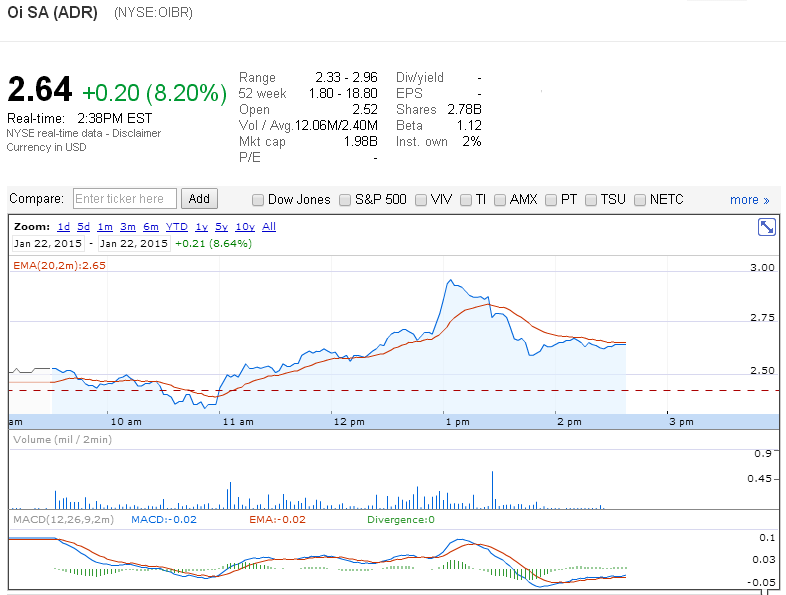Click the Beta value 1.12
786x595 pixels.
(469, 125)
